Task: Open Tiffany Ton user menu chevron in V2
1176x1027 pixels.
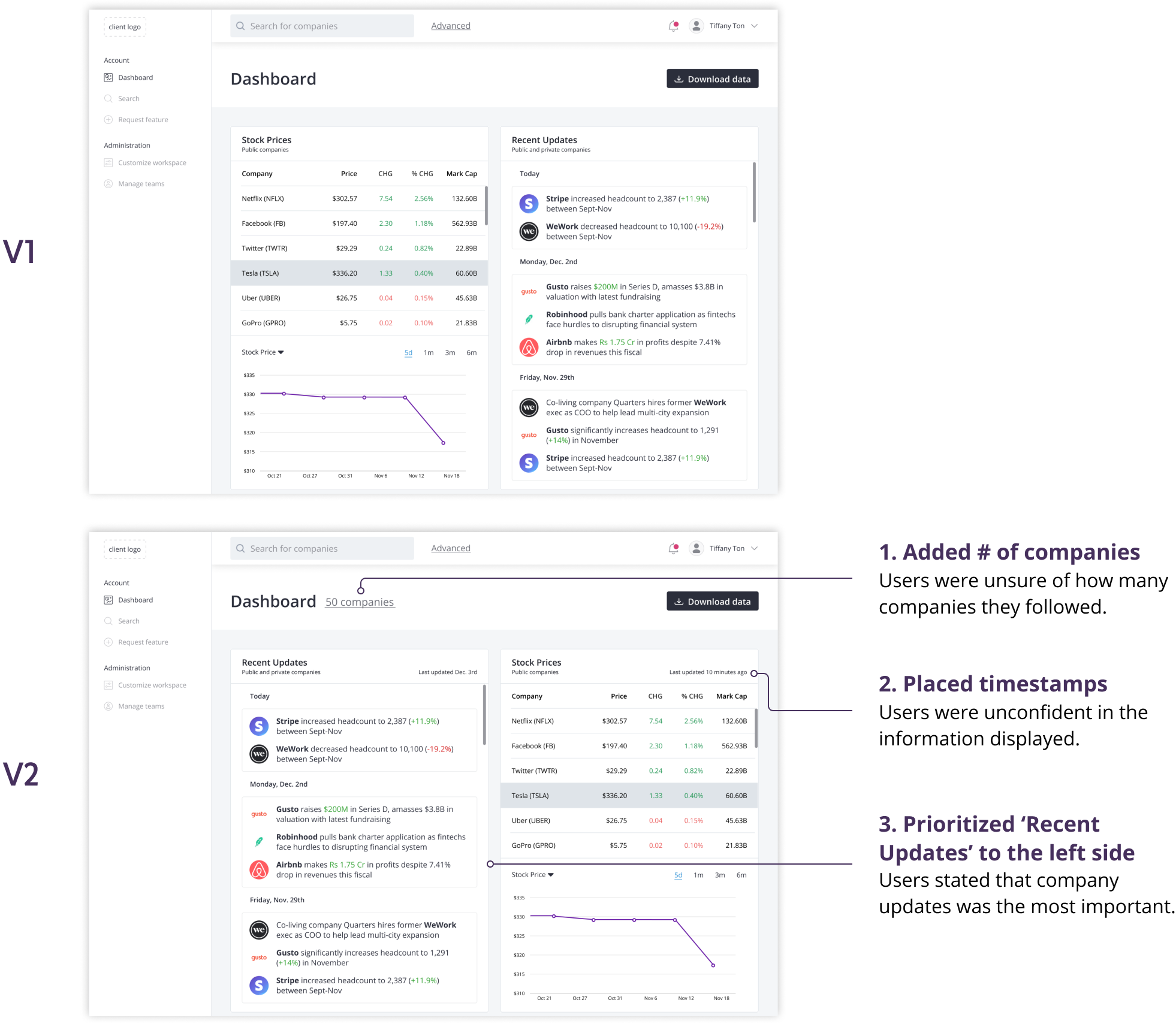Action: (755, 548)
